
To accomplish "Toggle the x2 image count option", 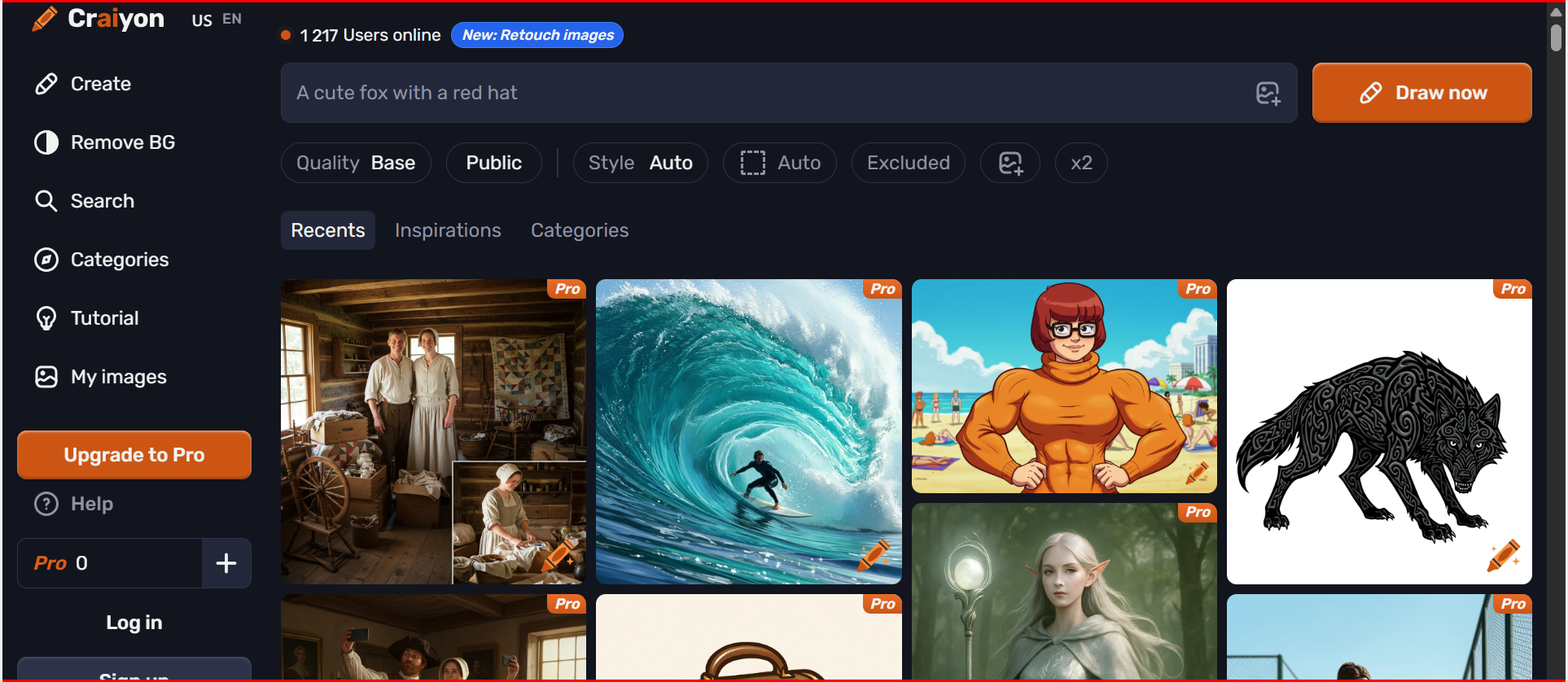I will click(1080, 163).
